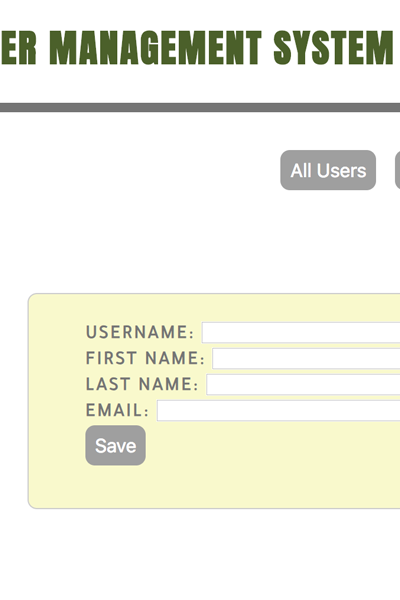Click the FIRST NAME label
The width and height of the screenshot is (400, 600).
coord(145,358)
